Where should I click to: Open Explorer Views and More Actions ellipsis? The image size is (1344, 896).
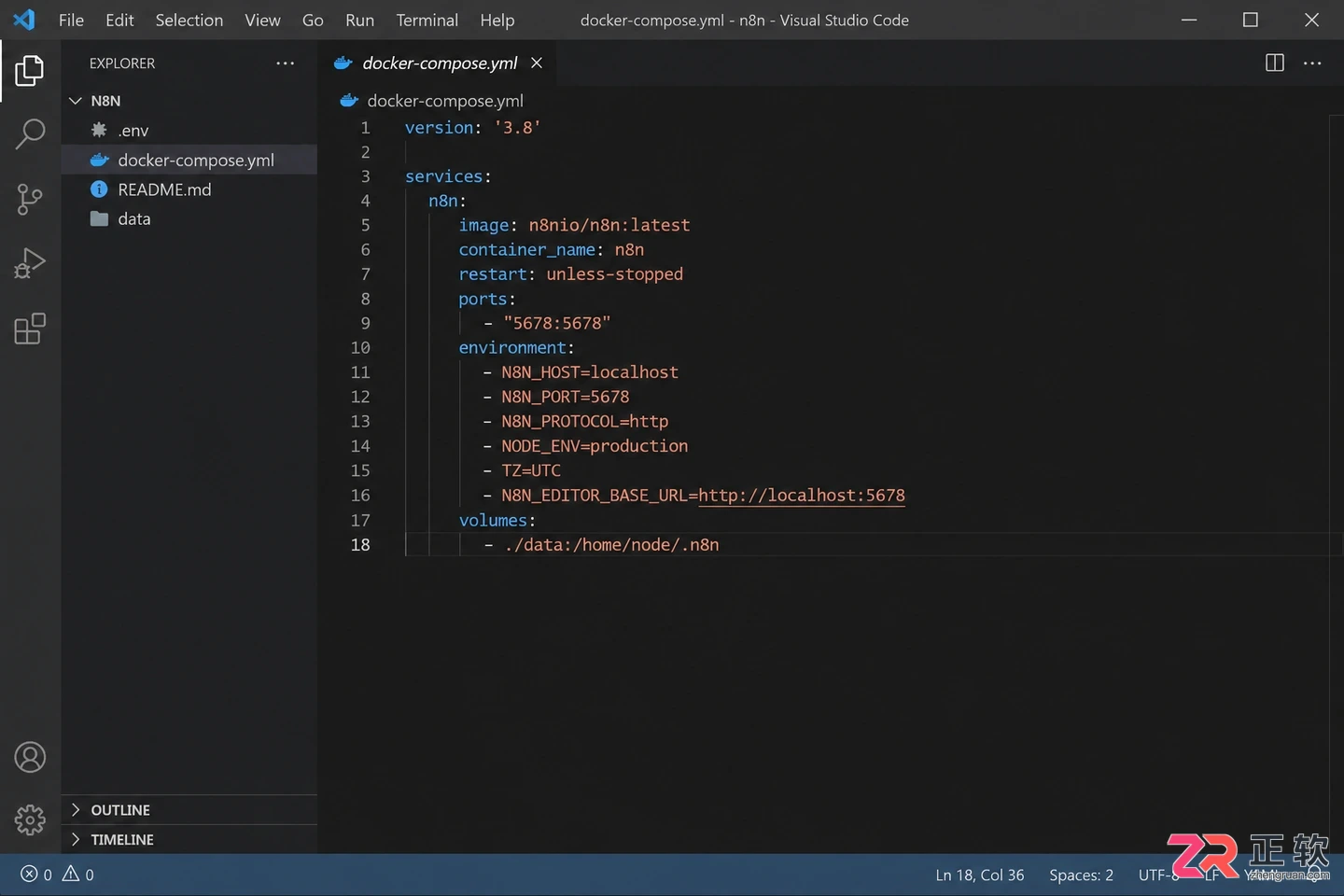(285, 63)
